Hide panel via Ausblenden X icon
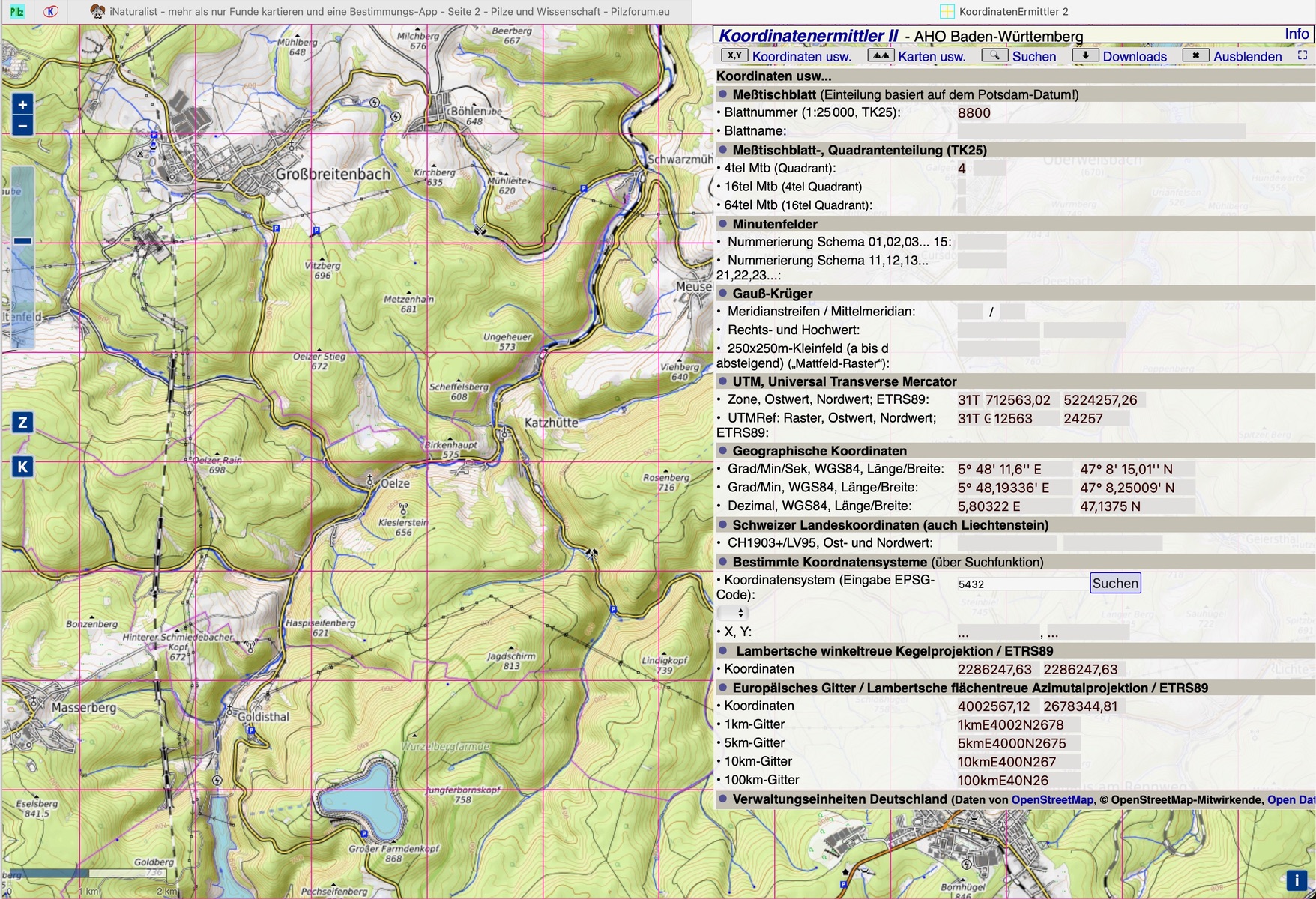 (x=1195, y=56)
